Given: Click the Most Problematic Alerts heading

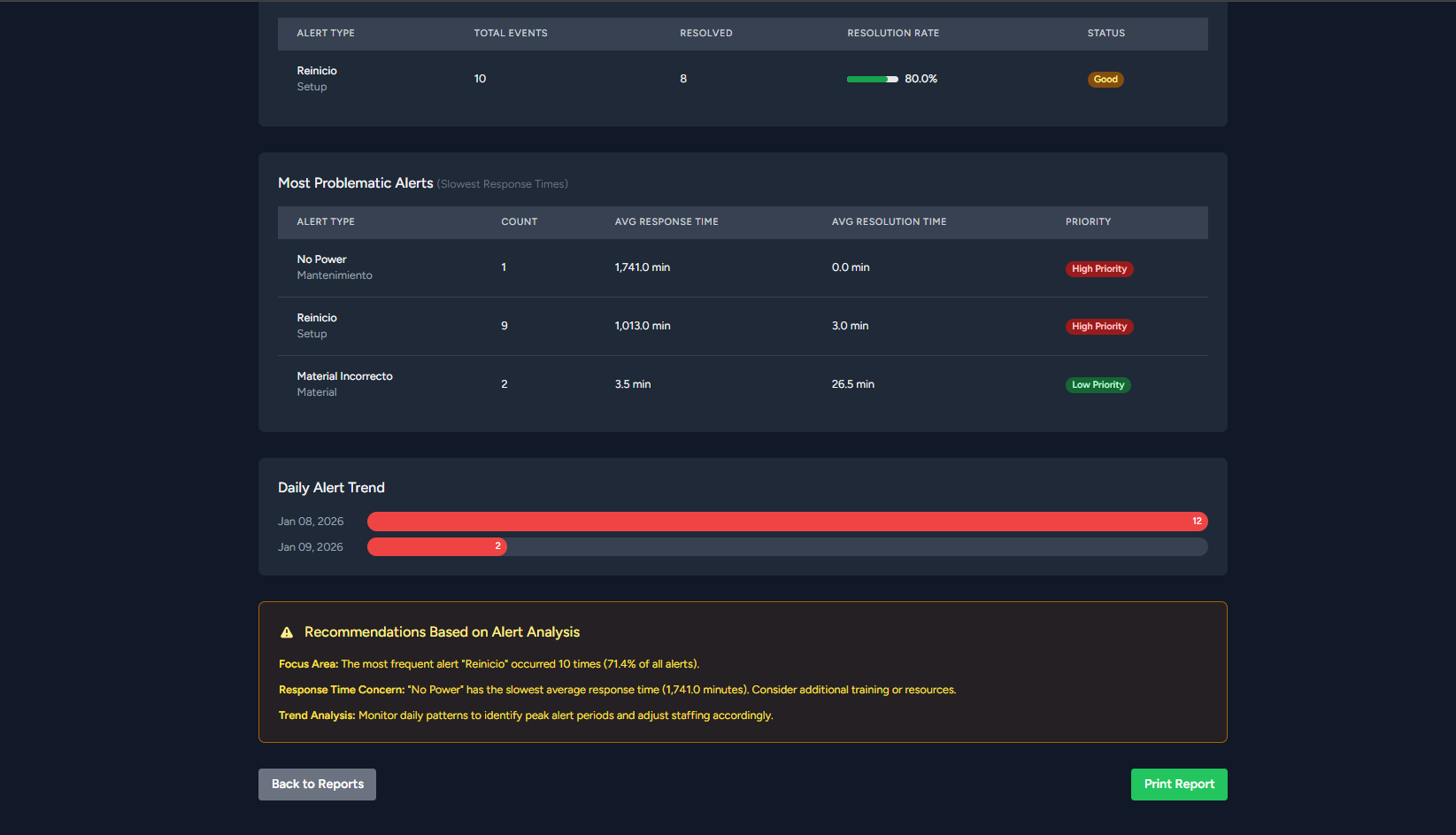Looking at the screenshot, I should pos(355,183).
